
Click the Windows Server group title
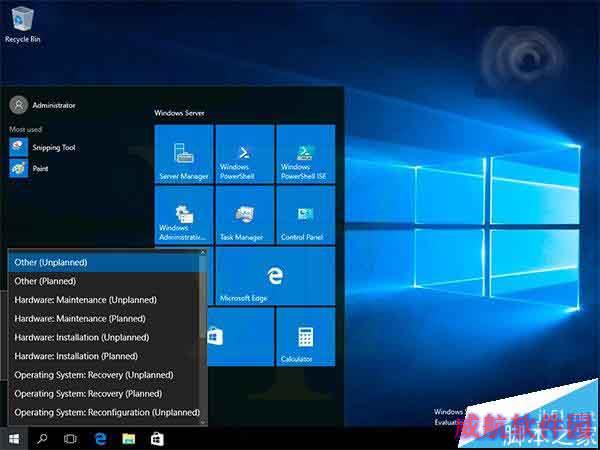[179, 113]
